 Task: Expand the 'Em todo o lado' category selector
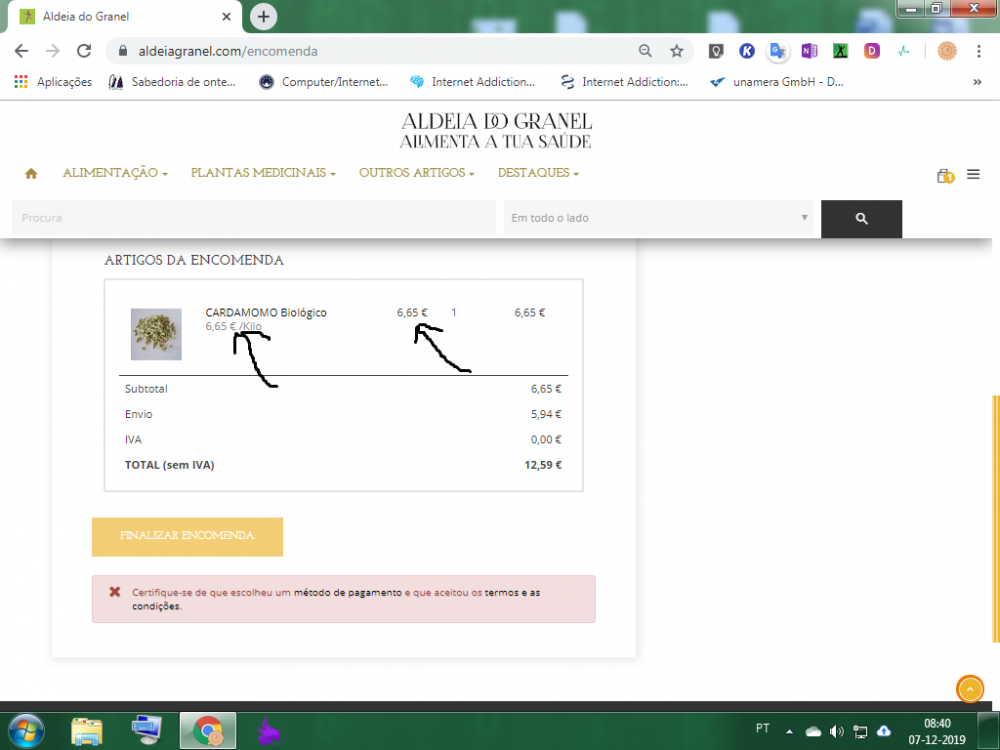658,218
